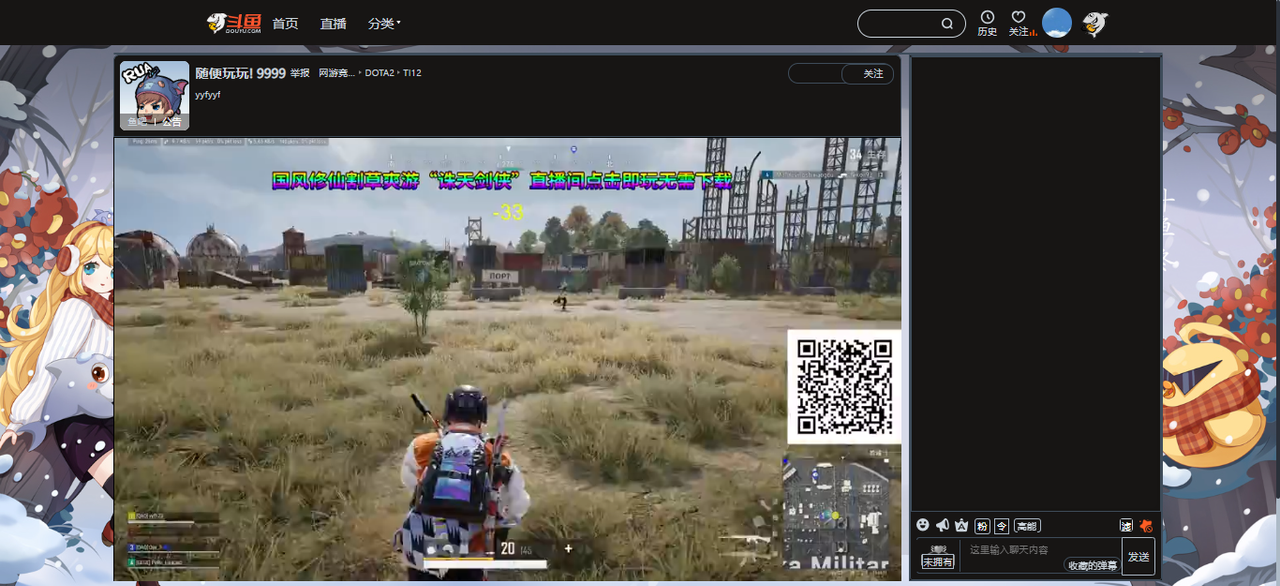Open the DOTA2 breadcrumb link
The width and height of the screenshot is (1280, 586).
tap(379, 73)
